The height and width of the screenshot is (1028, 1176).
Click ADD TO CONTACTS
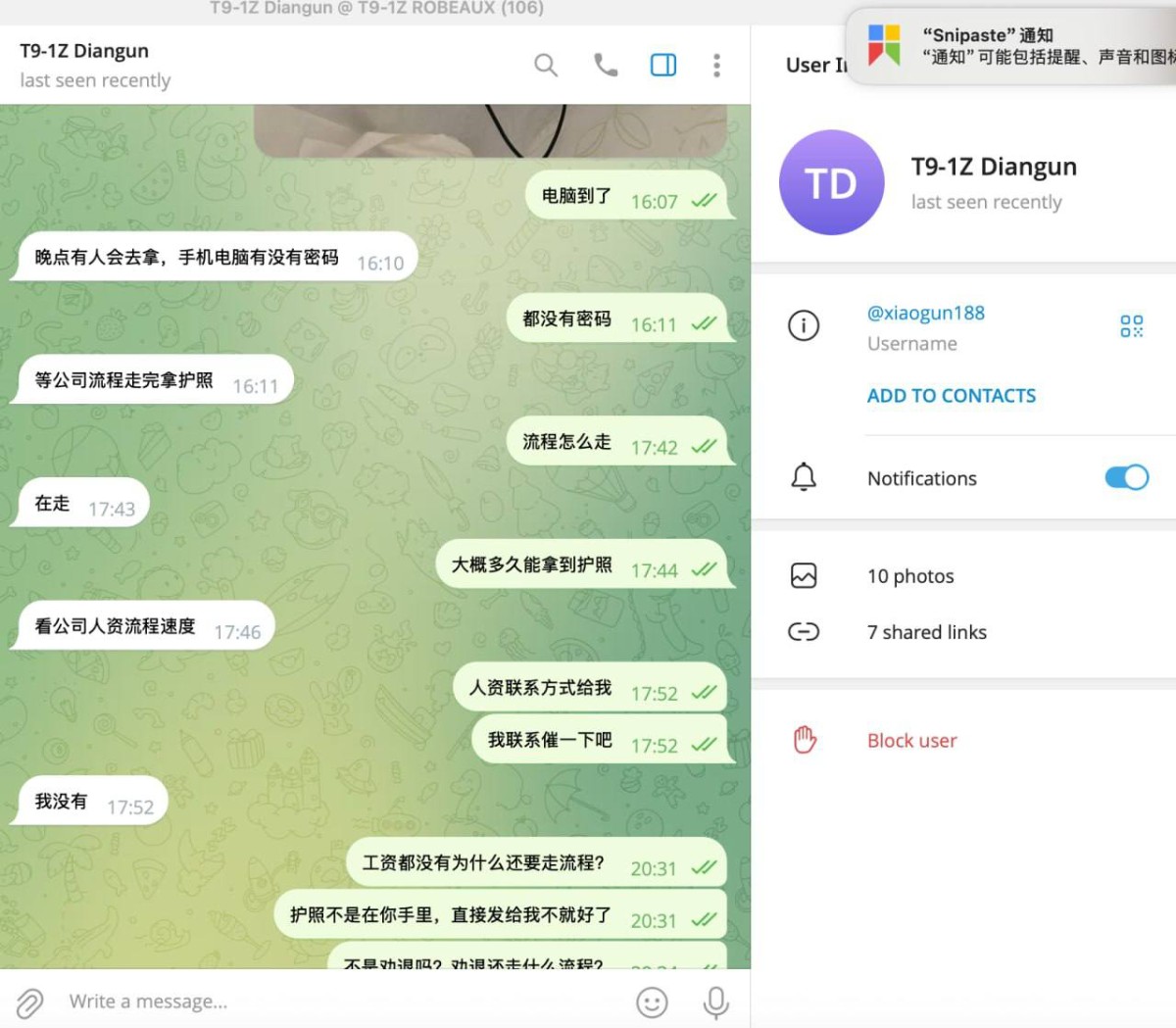[x=952, y=396]
